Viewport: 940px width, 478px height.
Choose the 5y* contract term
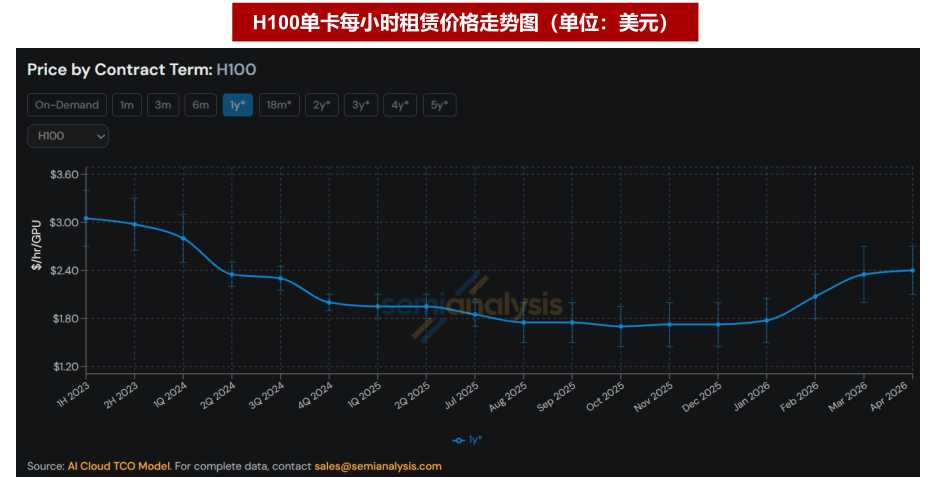[439, 105]
